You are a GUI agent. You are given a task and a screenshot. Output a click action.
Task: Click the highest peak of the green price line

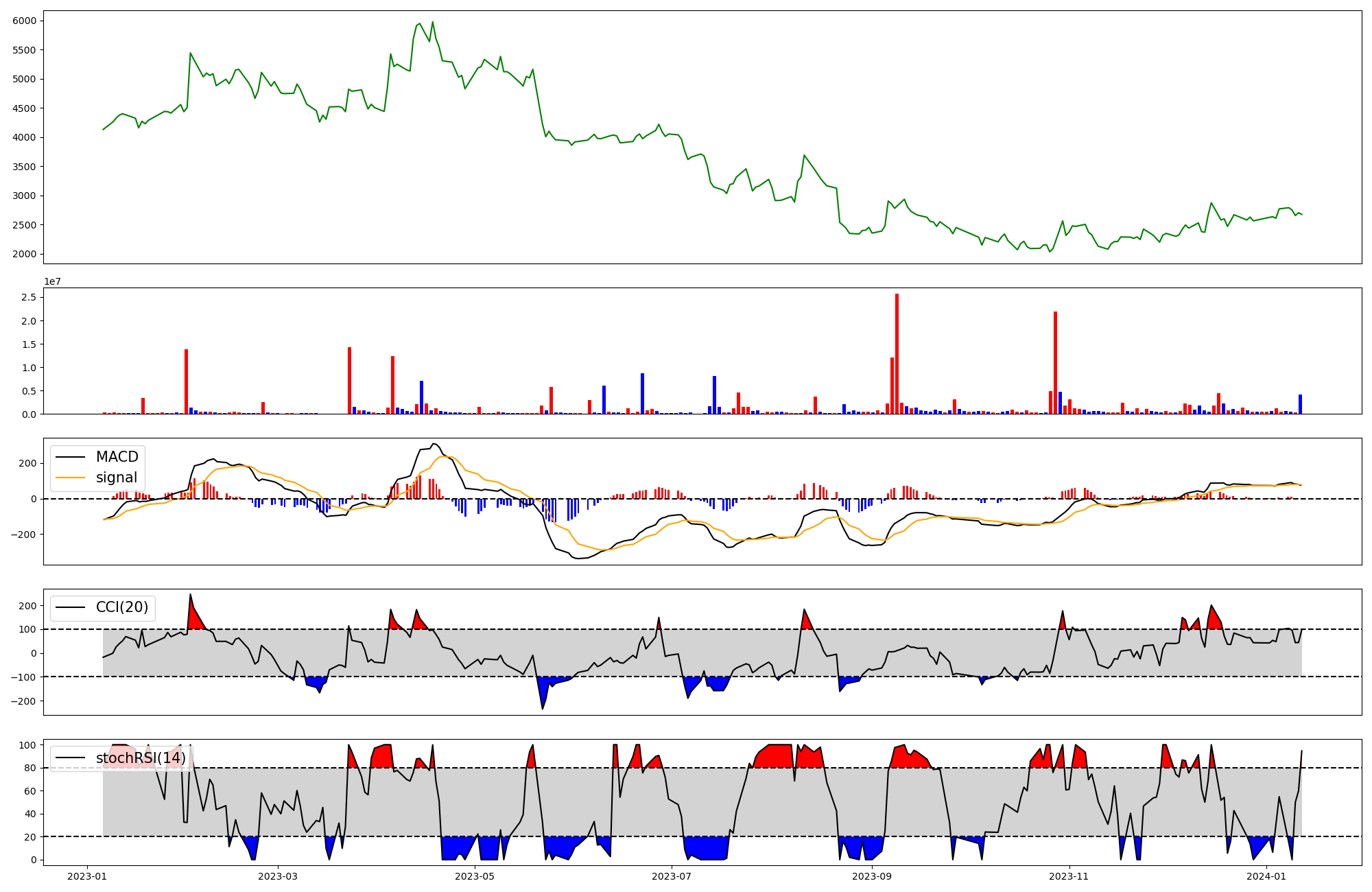[432, 22]
